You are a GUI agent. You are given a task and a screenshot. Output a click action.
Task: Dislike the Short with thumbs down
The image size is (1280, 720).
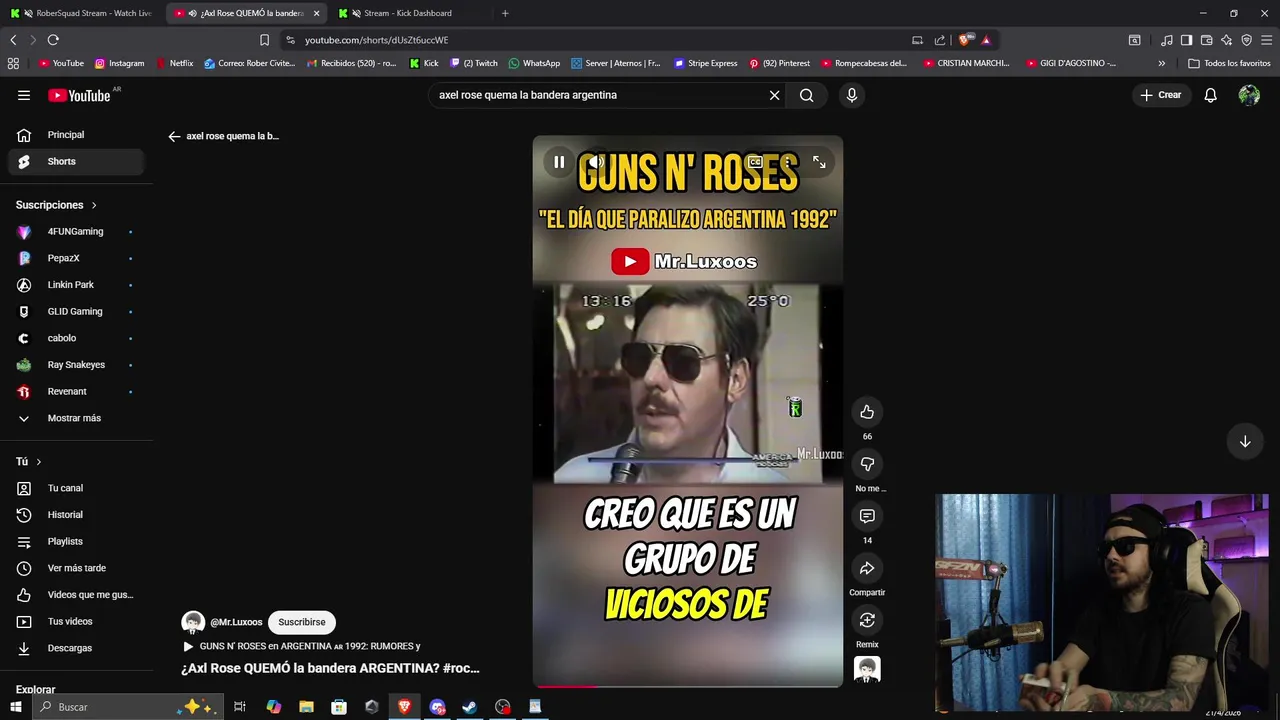coord(867,464)
